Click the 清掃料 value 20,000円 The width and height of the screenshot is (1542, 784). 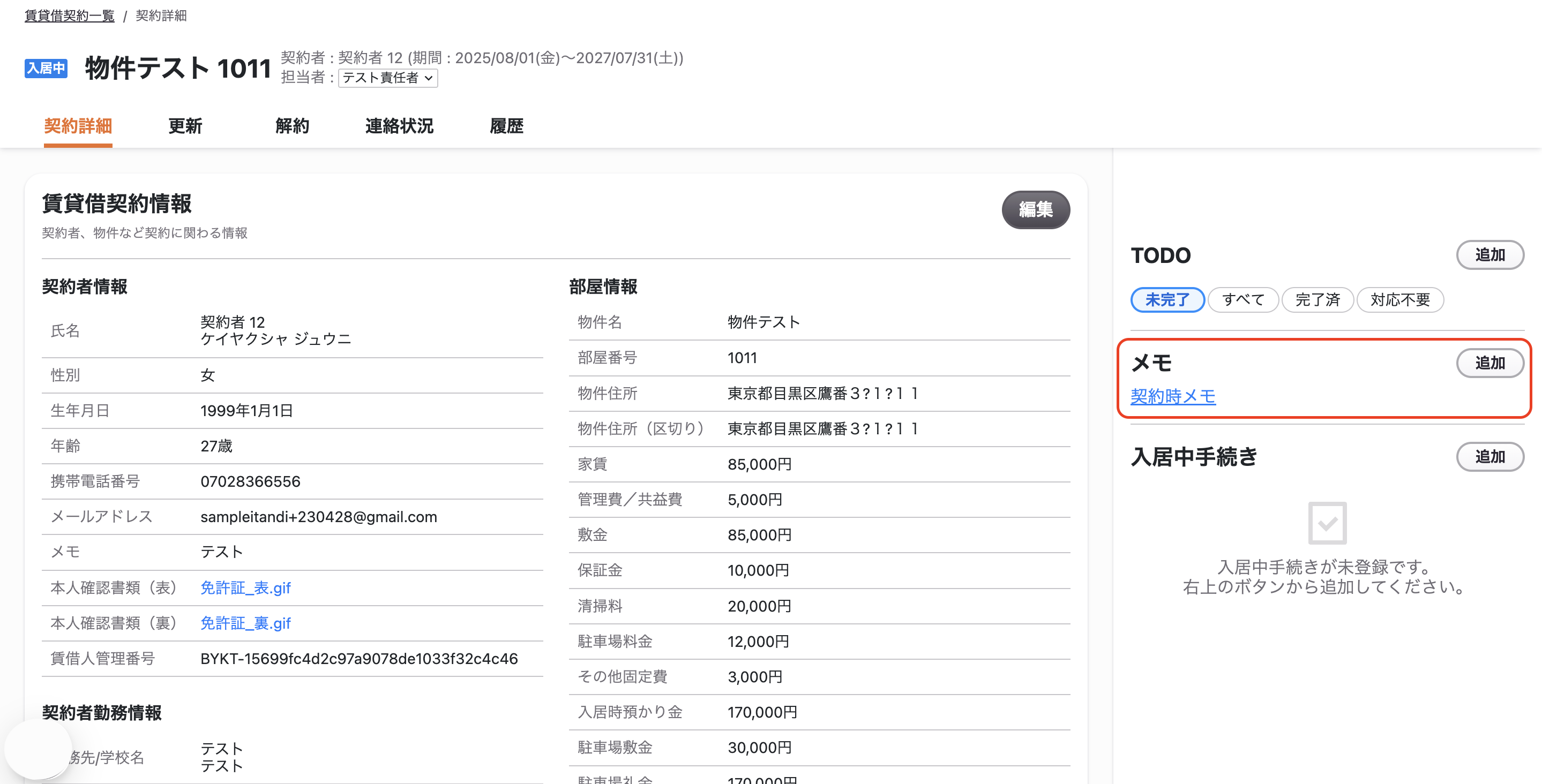point(760,606)
